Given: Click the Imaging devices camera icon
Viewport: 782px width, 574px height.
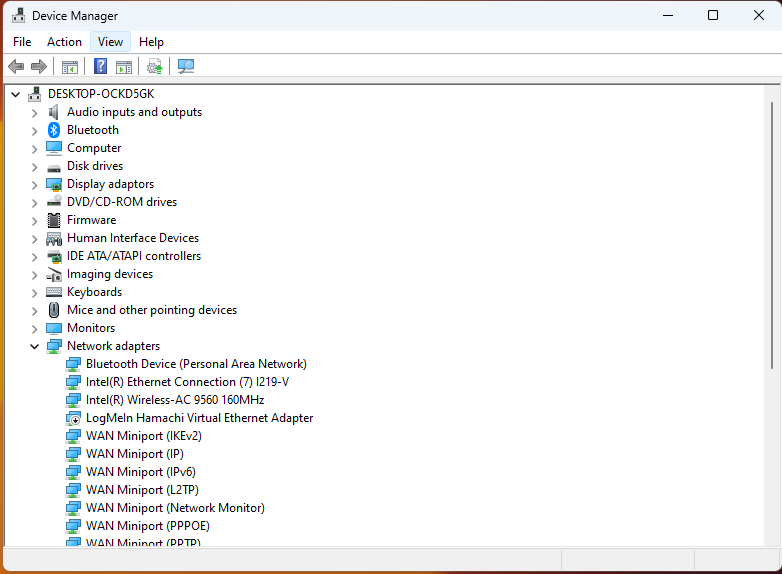Looking at the screenshot, I should pyautogui.click(x=54, y=275).
